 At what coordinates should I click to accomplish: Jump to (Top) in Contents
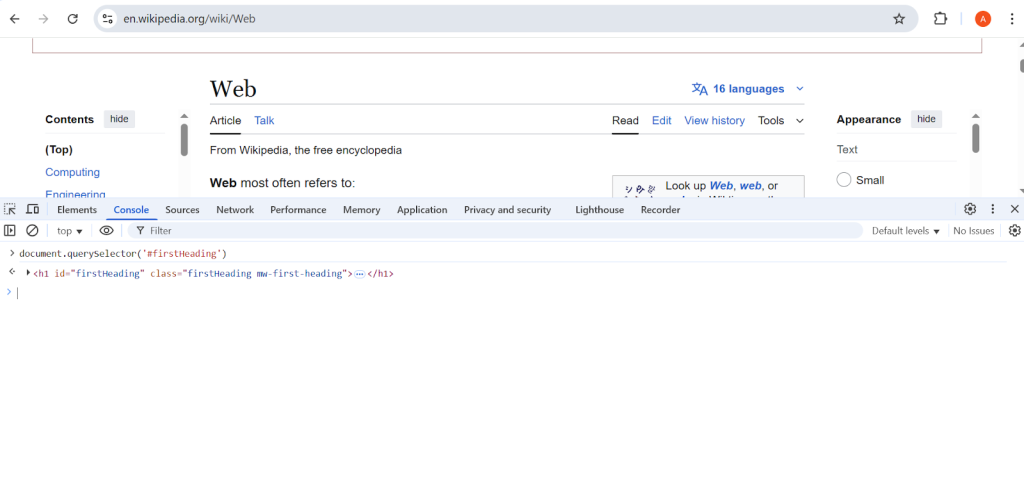pos(59,150)
